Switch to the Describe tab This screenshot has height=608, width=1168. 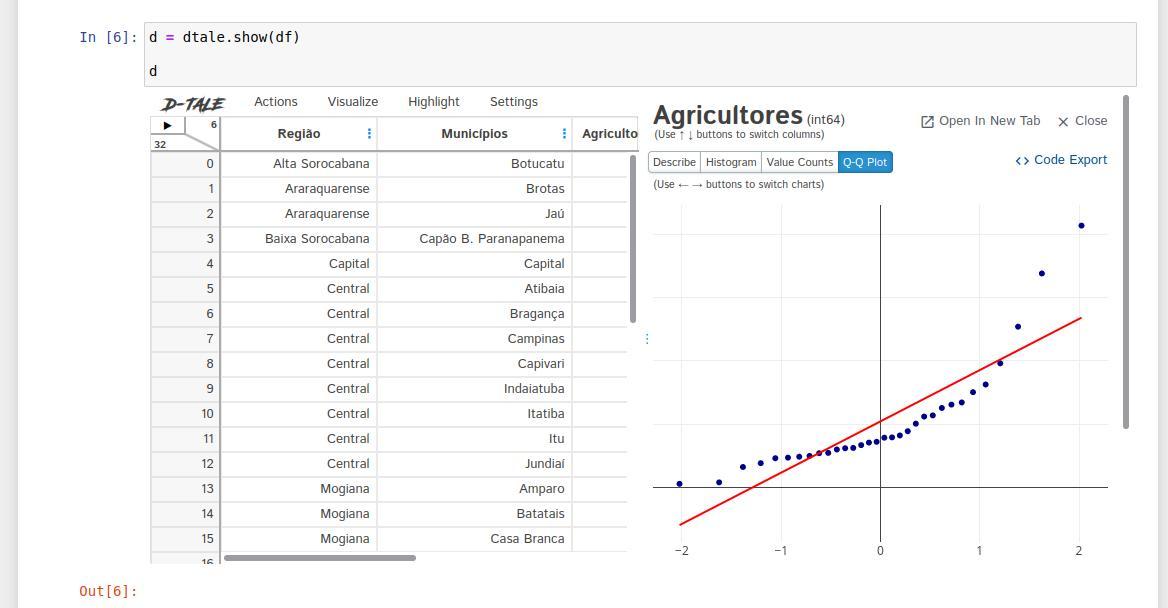coord(674,162)
